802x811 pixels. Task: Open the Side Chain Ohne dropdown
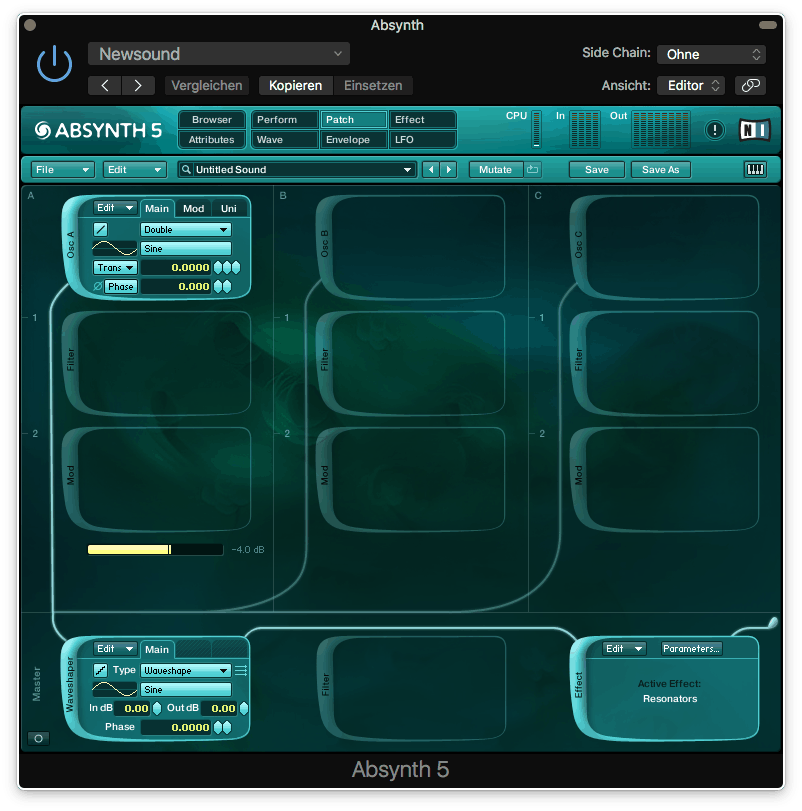click(712, 54)
